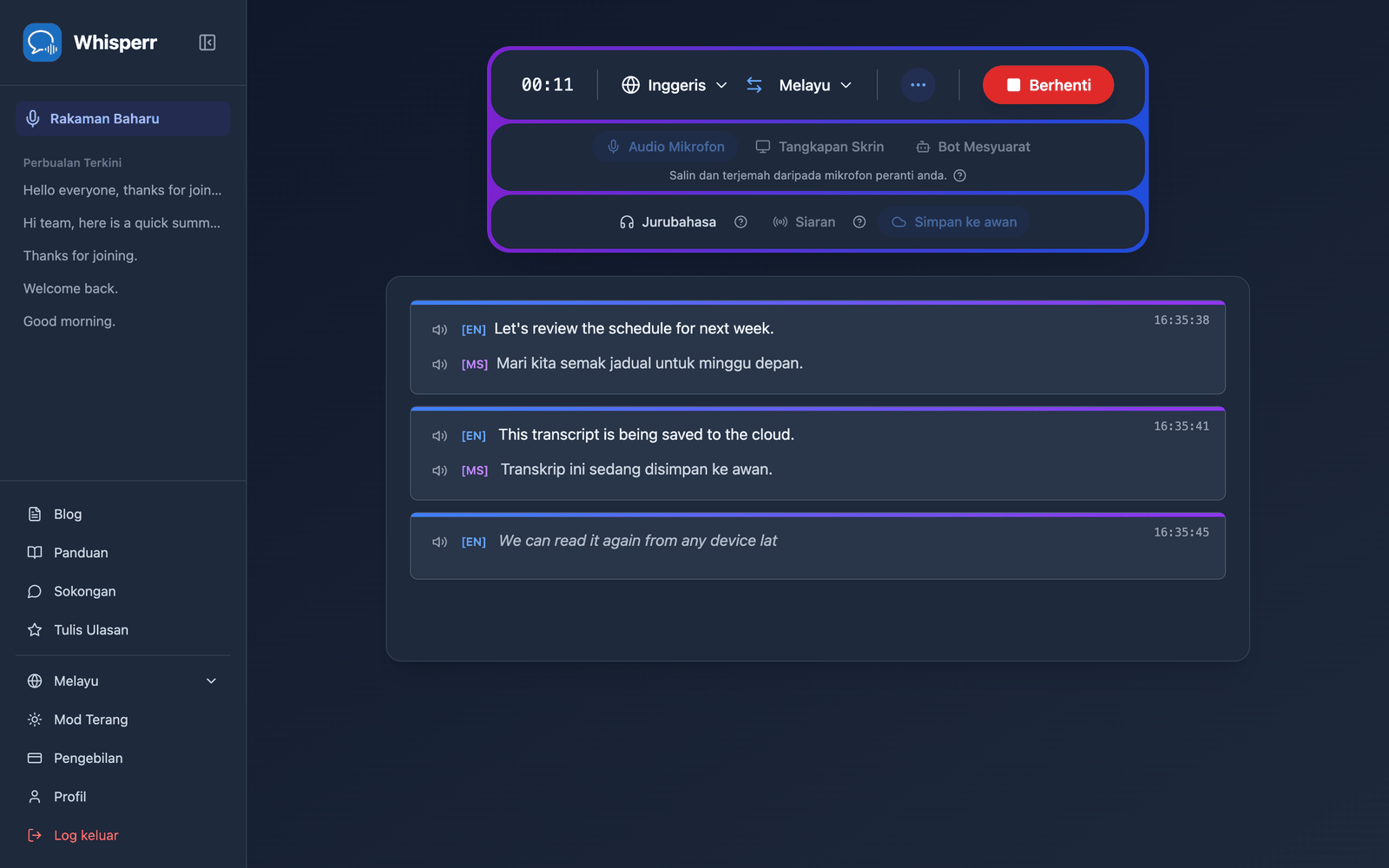The image size is (1389, 868).
Task: Open the three-dot more options menu
Action: [918, 85]
